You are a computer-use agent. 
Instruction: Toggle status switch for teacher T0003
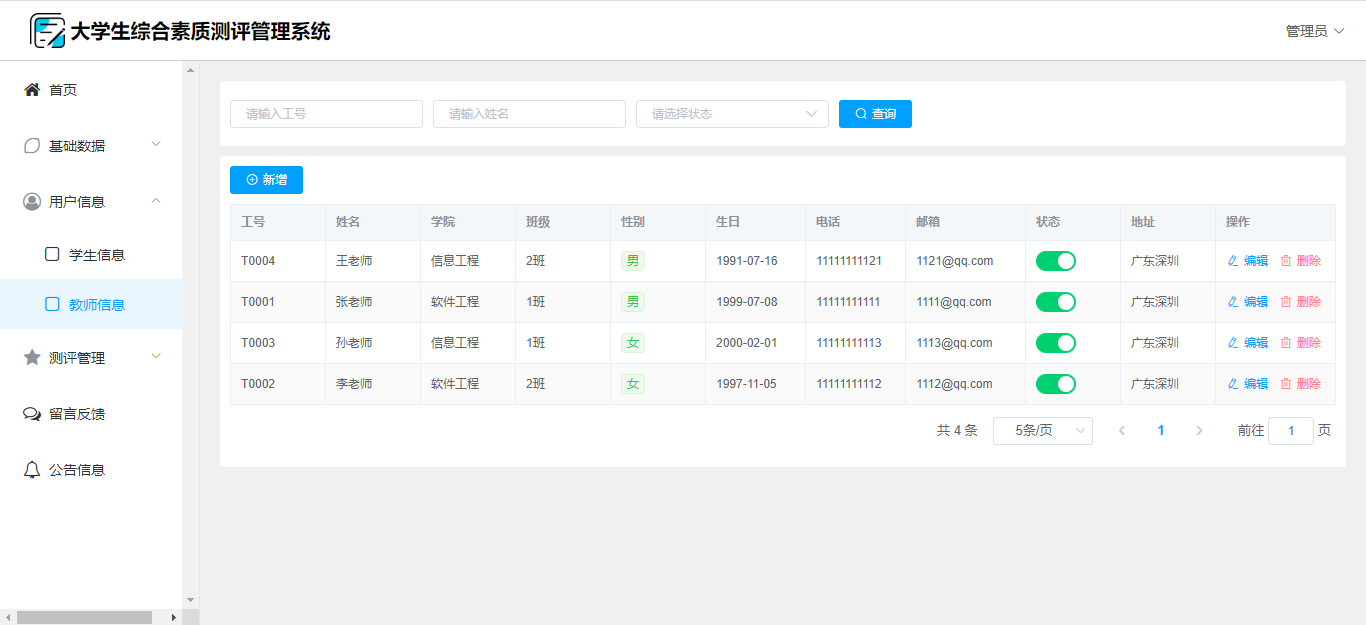[1055, 343]
